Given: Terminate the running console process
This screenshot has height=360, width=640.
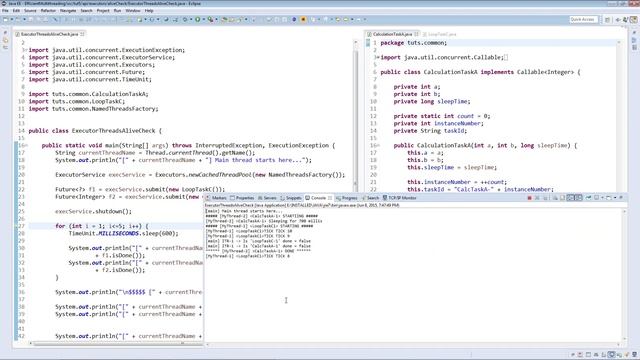Looking at the screenshot, I should tap(529, 198).
